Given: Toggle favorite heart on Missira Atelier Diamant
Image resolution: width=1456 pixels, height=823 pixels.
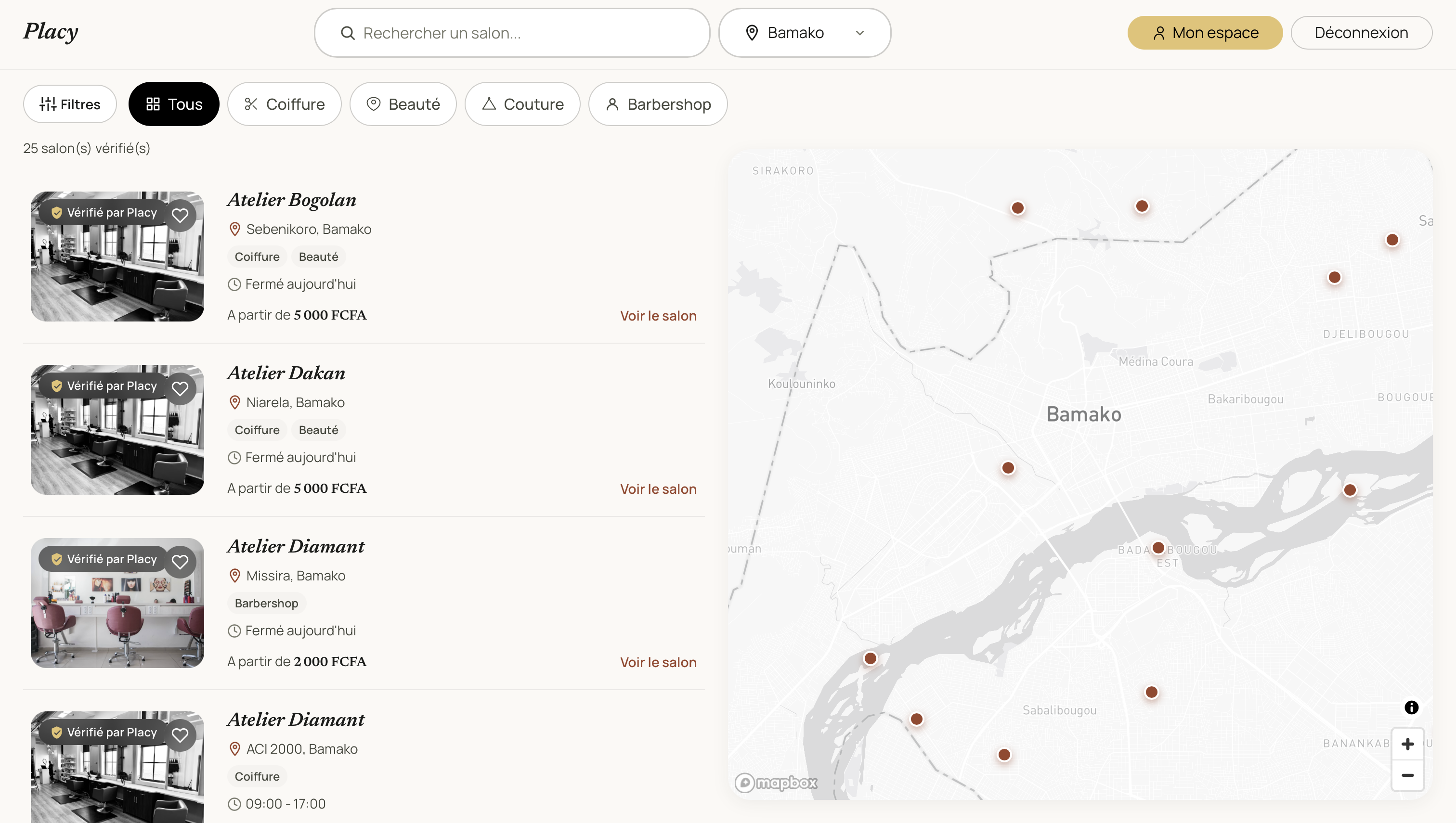Looking at the screenshot, I should click(x=180, y=562).
